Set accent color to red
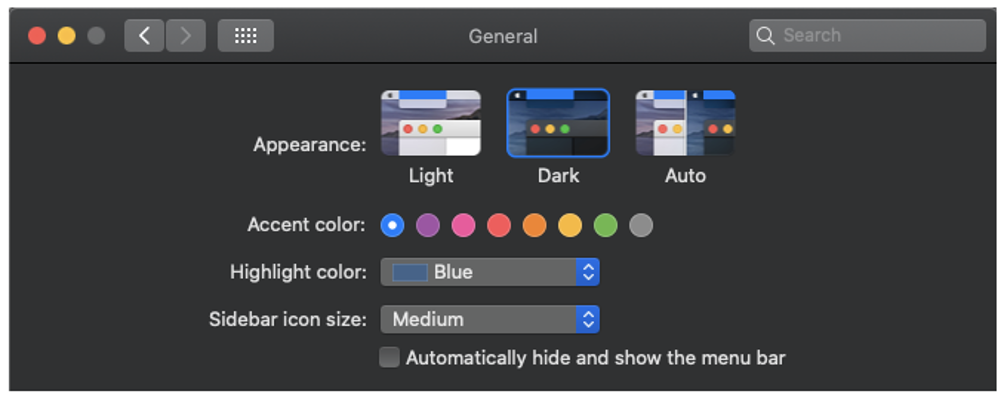 click(499, 225)
